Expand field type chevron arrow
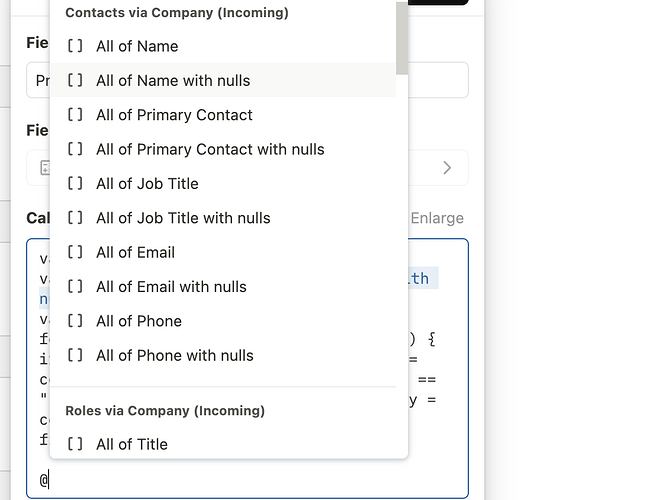The height and width of the screenshot is (500, 656). (x=447, y=168)
